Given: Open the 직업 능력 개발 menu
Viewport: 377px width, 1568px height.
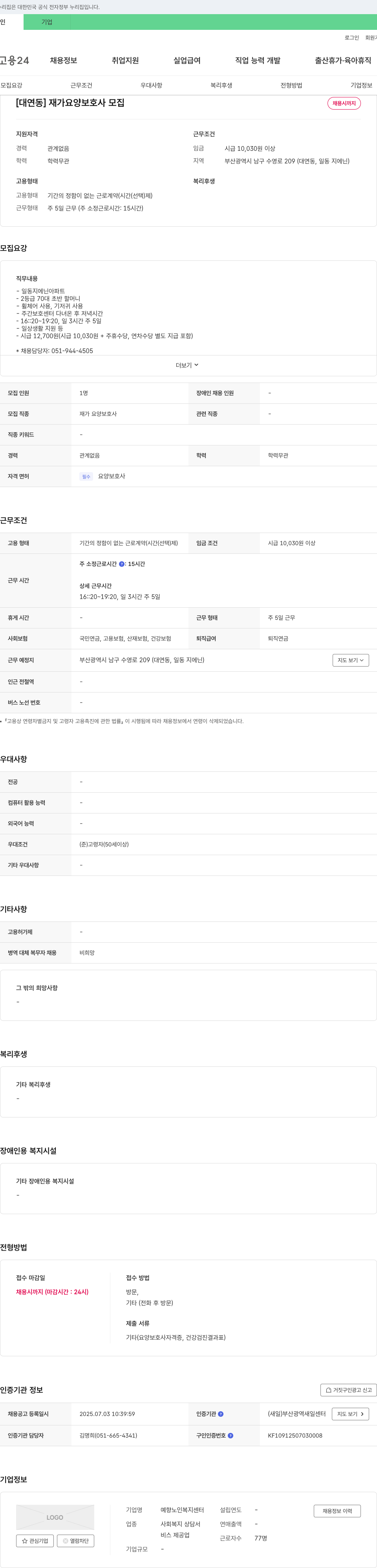Looking at the screenshot, I should pyautogui.click(x=258, y=60).
